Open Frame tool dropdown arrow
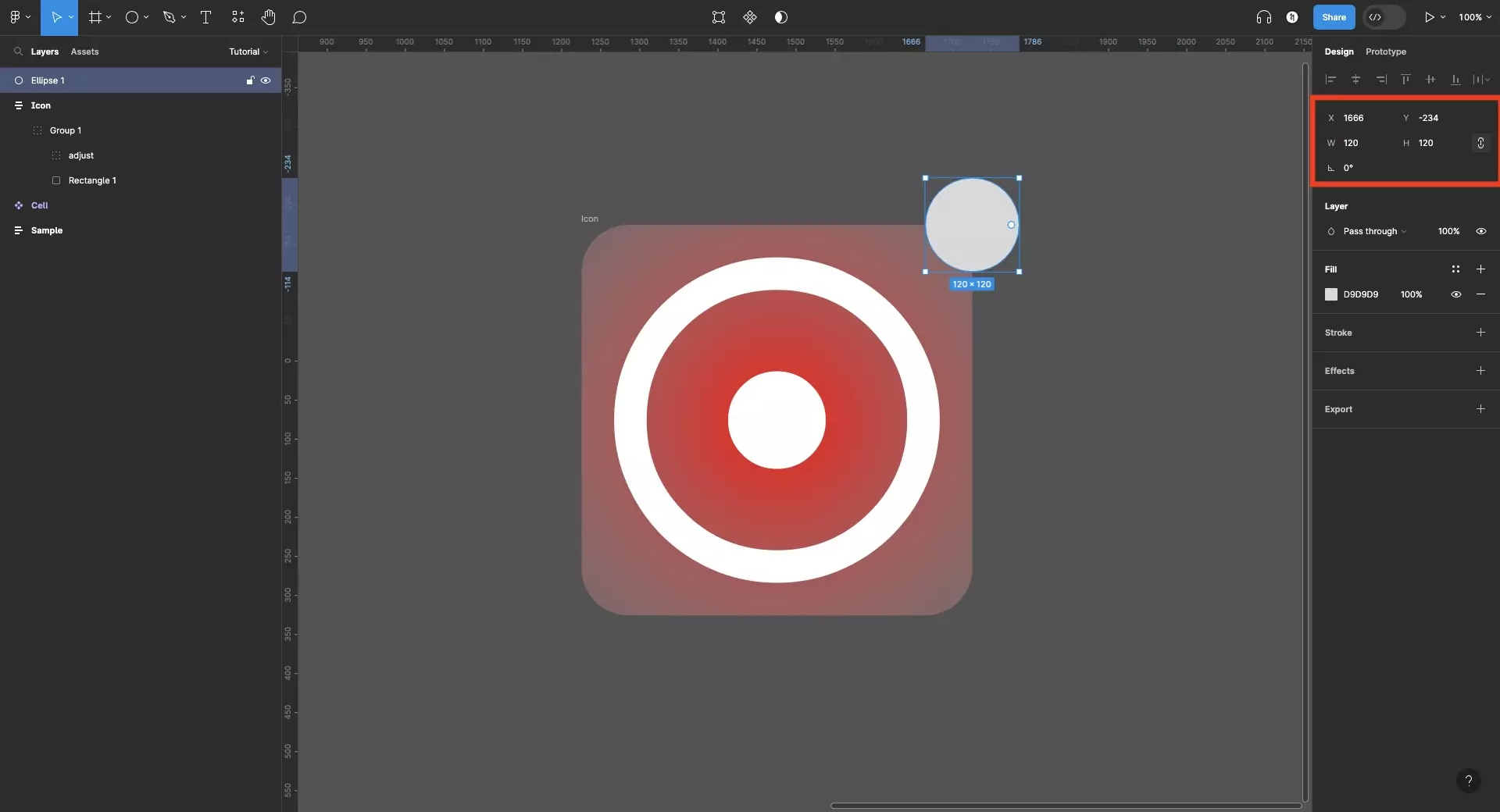 pyautogui.click(x=109, y=17)
